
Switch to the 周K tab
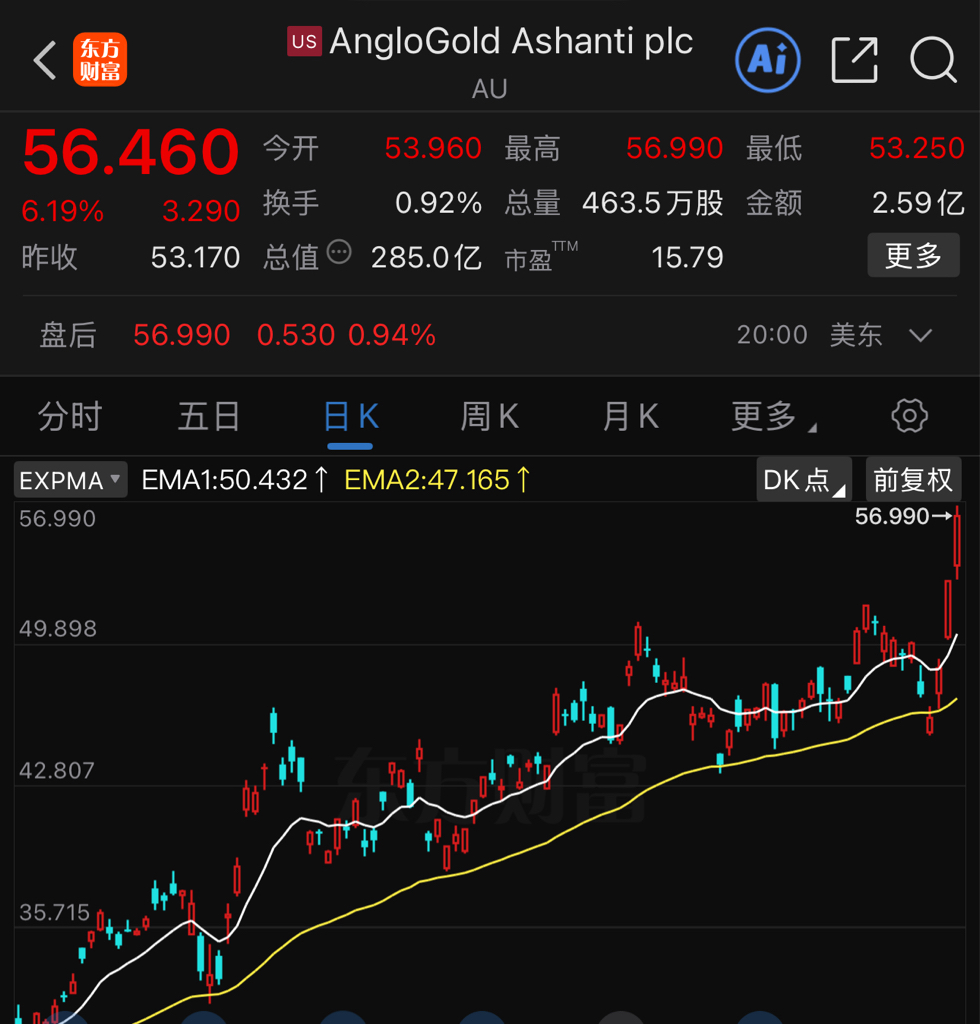tap(490, 417)
